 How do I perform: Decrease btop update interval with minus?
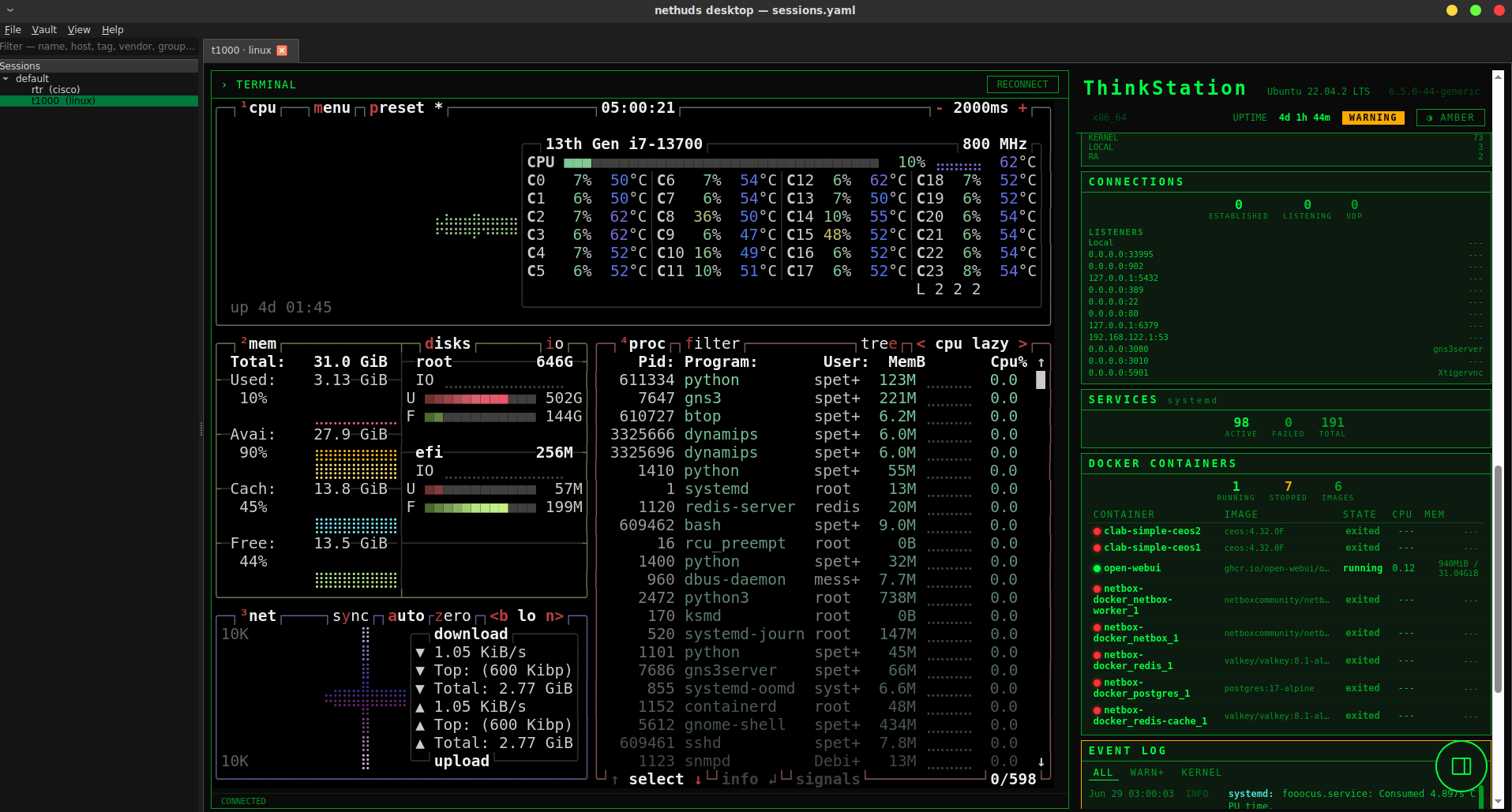coord(939,108)
